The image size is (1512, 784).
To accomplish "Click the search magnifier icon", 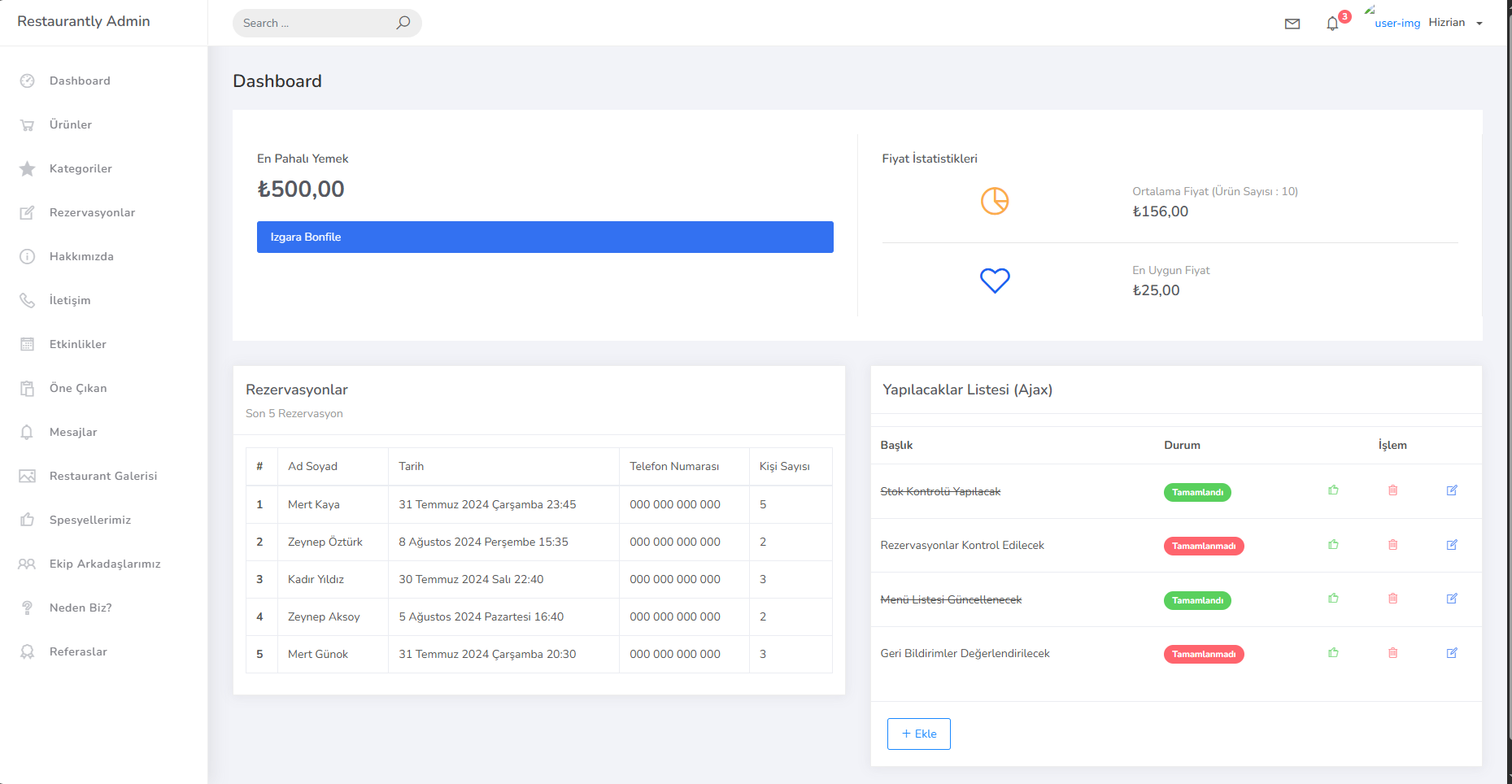I will [403, 23].
